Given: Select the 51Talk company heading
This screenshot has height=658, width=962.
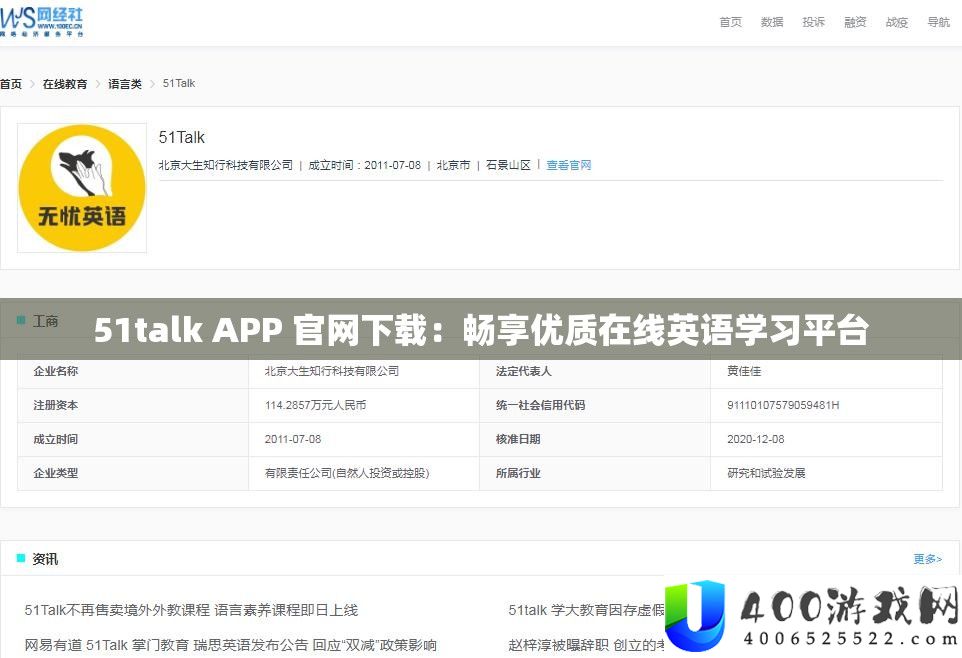Looking at the screenshot, I should click(x=182, y=137).
